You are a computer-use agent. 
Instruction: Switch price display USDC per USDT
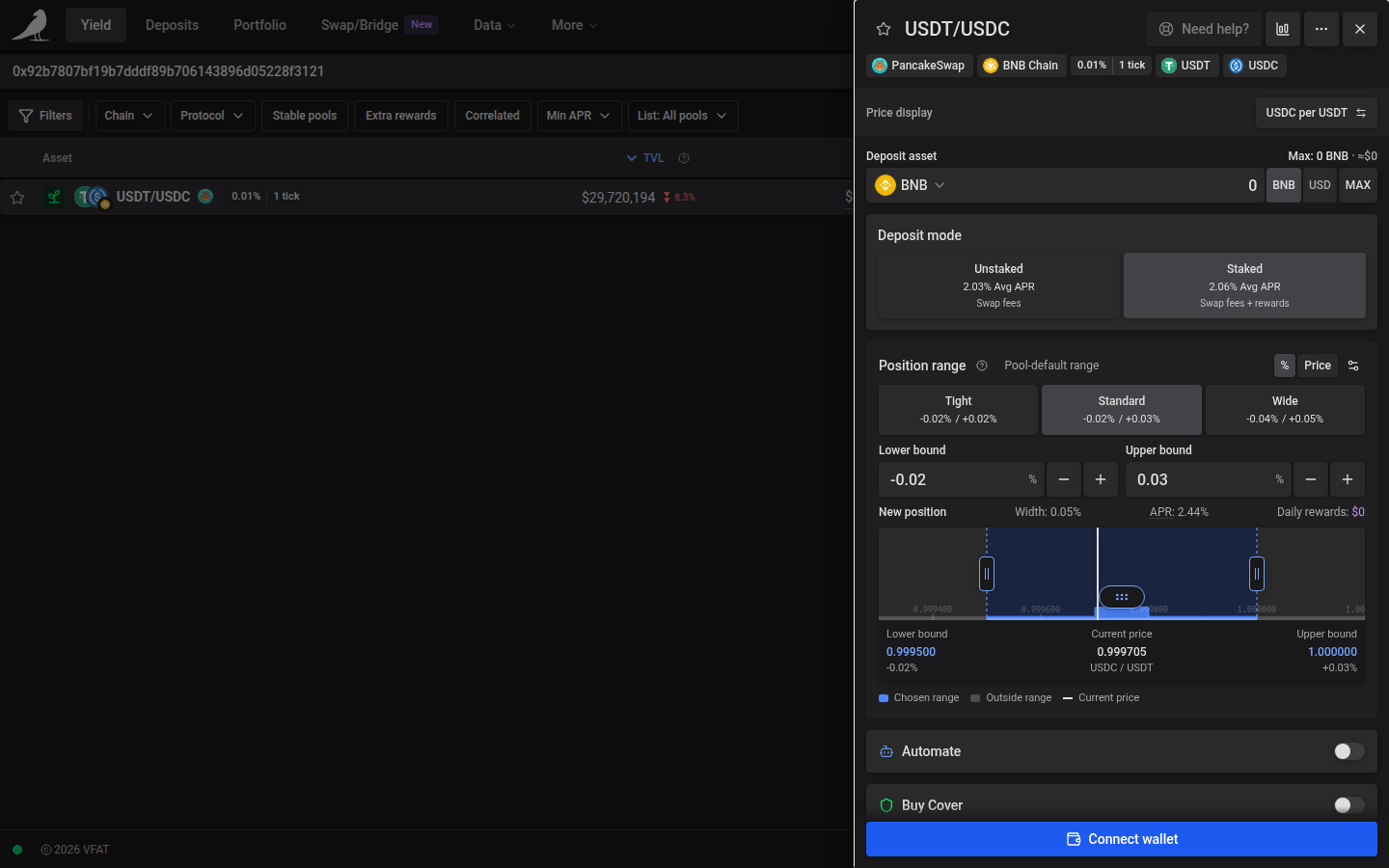1316,113
